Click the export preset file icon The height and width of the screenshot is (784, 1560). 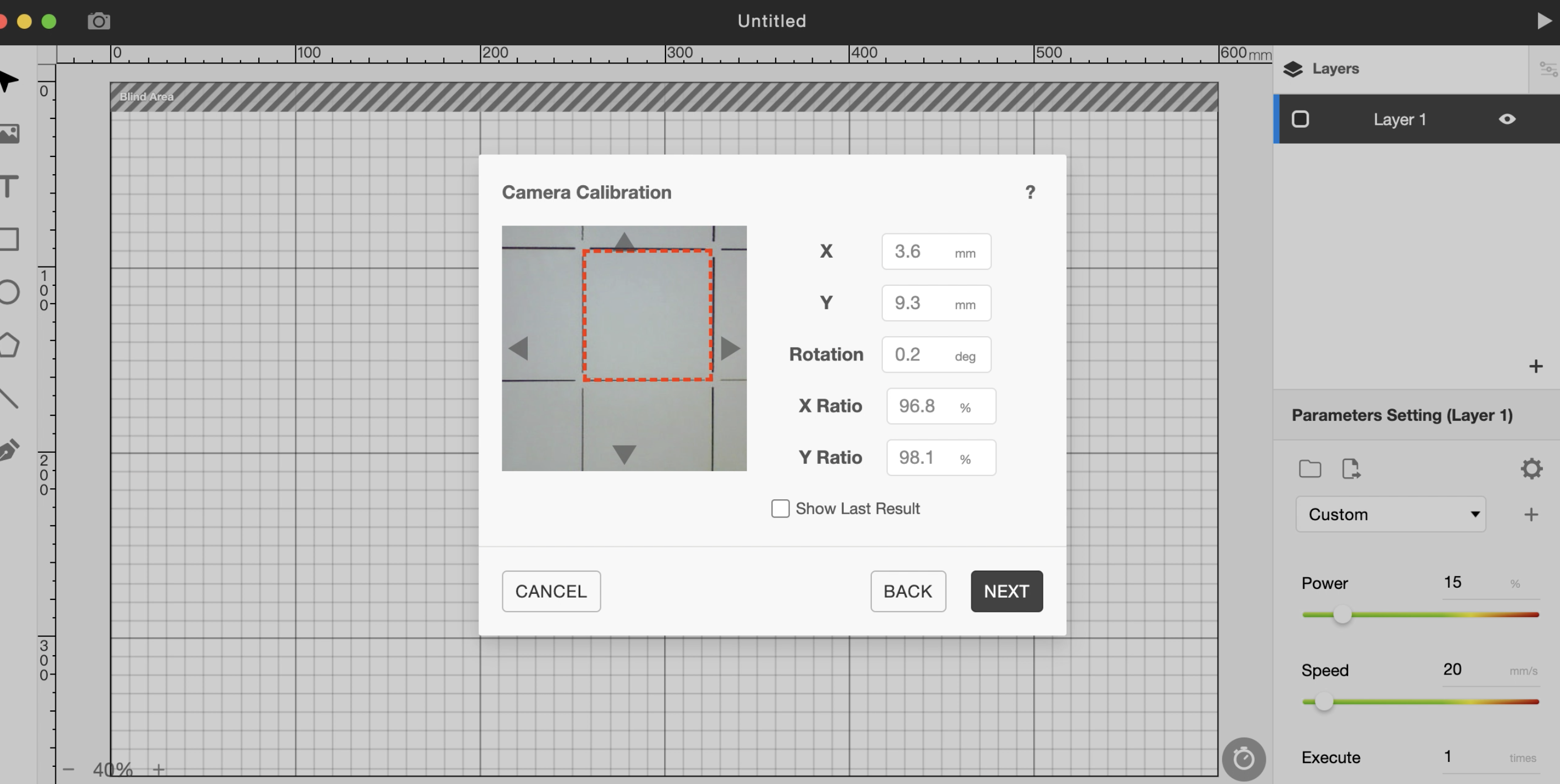[x=1350, y=469]
